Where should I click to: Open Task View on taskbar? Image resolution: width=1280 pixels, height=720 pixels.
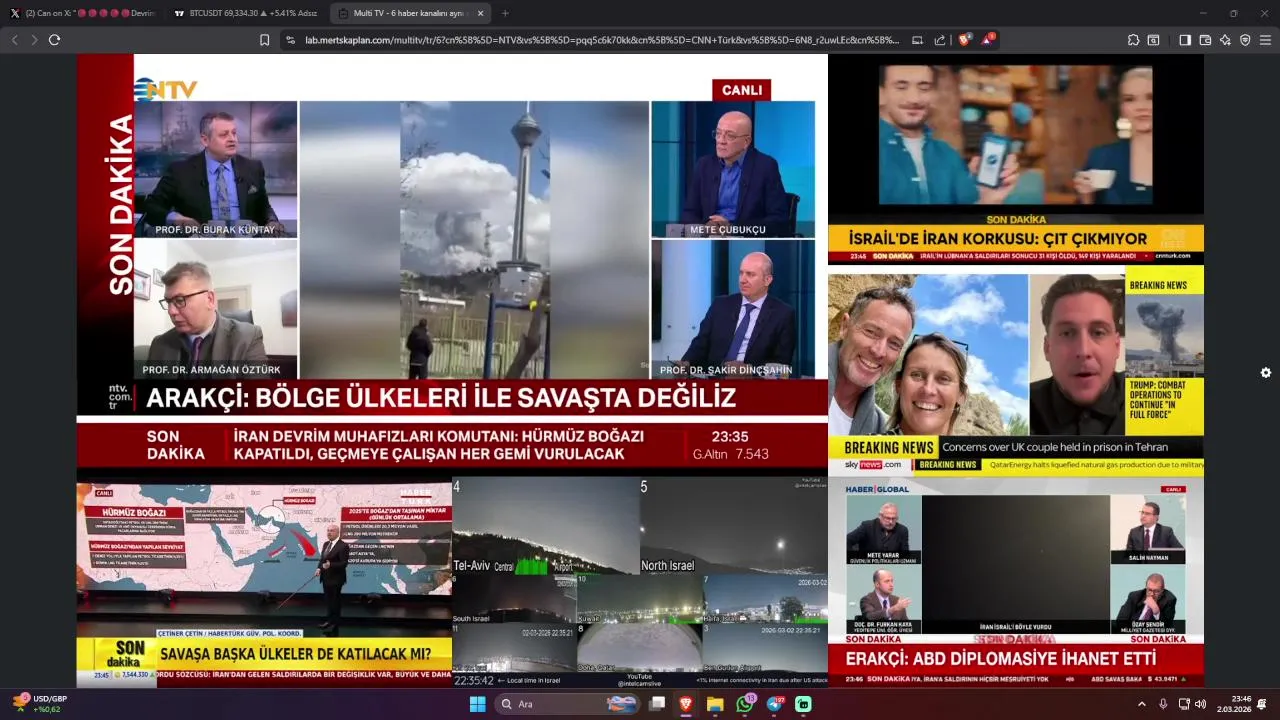pos(657,704)
